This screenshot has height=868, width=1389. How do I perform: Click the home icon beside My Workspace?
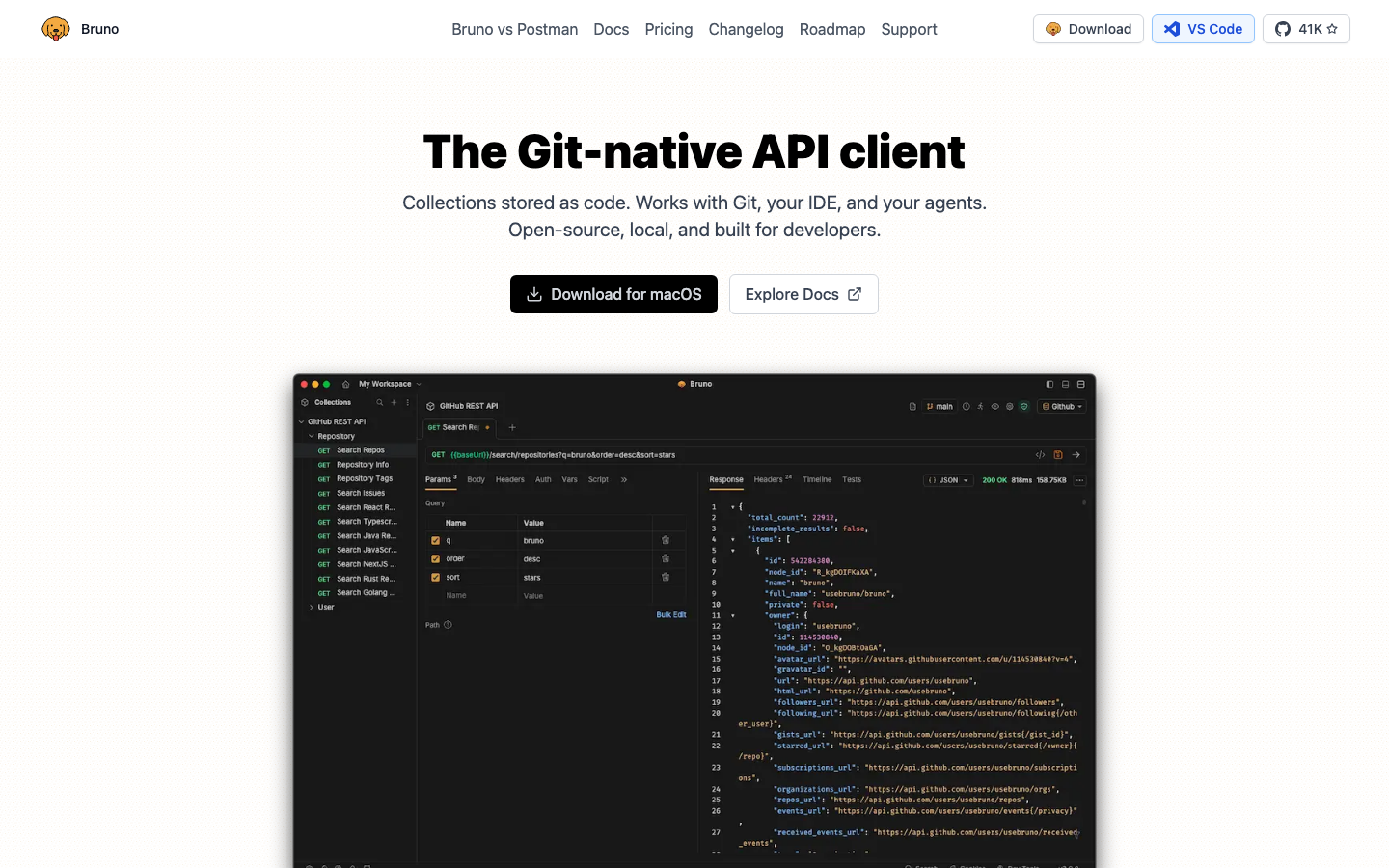[346, 384]
